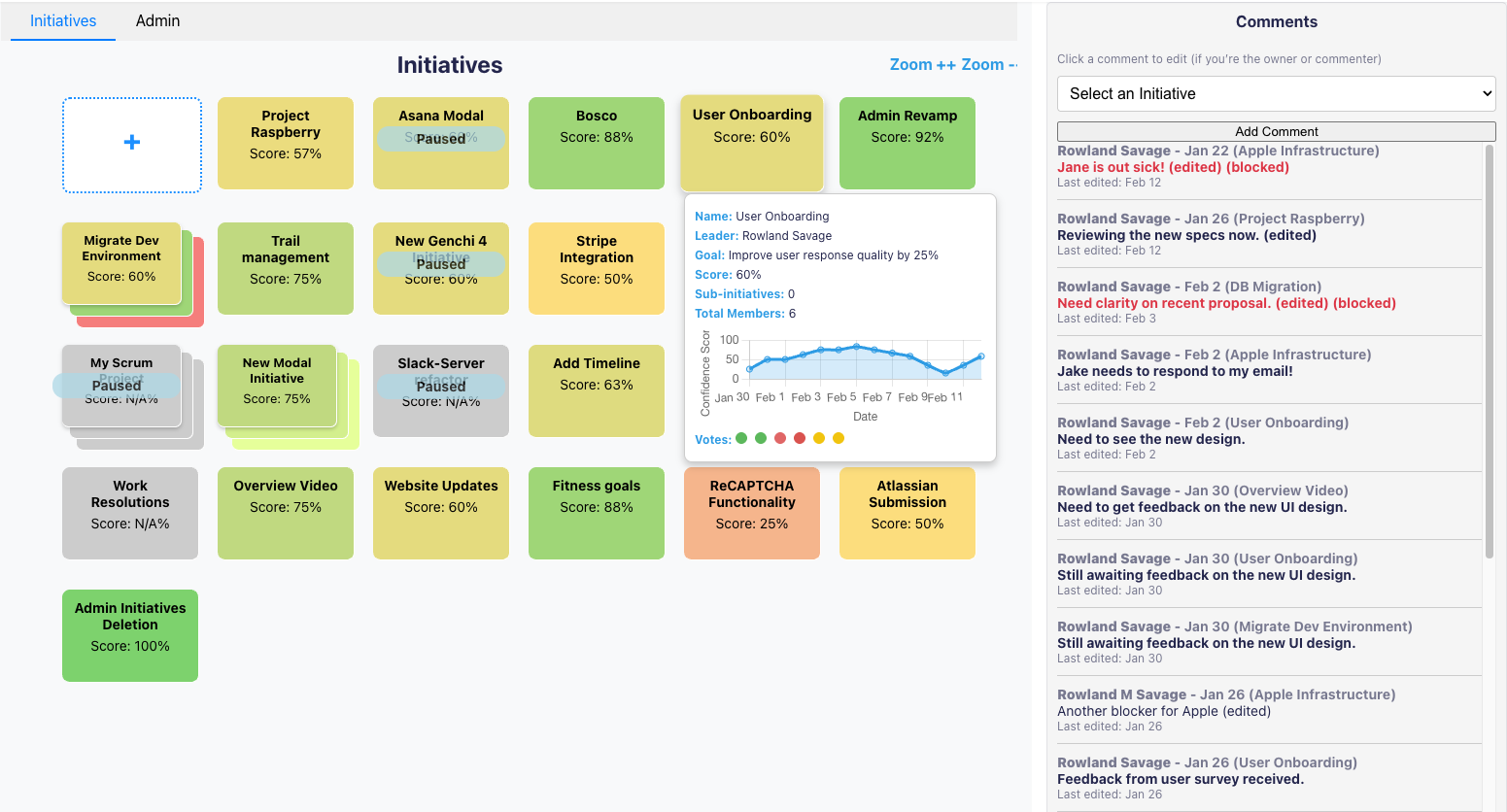Screen dimensions: 1507x812
Task: Switch to the Admin tab
Action: 157,20
